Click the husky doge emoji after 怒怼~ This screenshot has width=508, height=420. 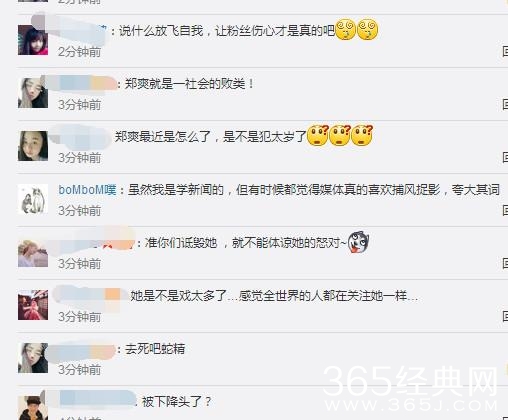click(x=358, y=241)
